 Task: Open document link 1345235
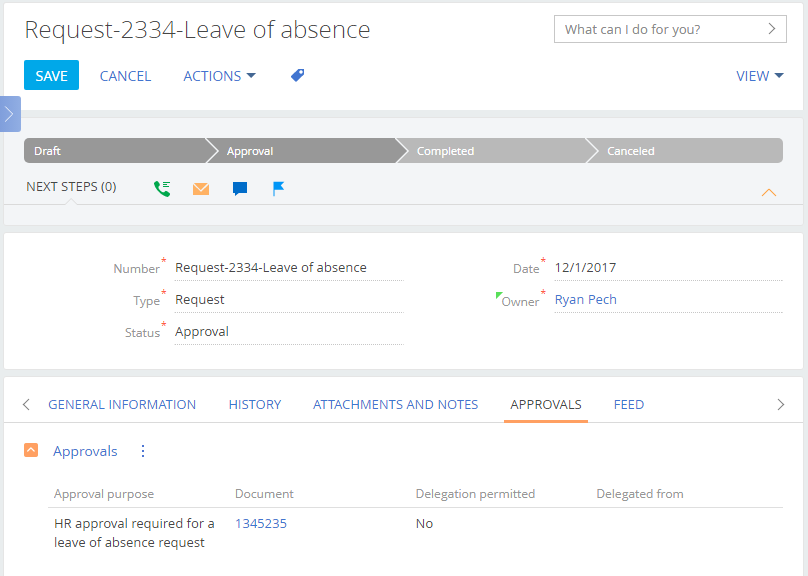tap(261, 523)
